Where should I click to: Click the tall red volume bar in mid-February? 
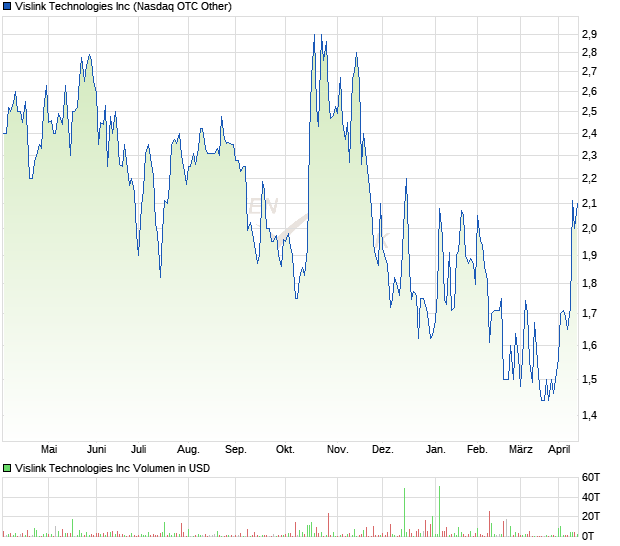(490, 524)
